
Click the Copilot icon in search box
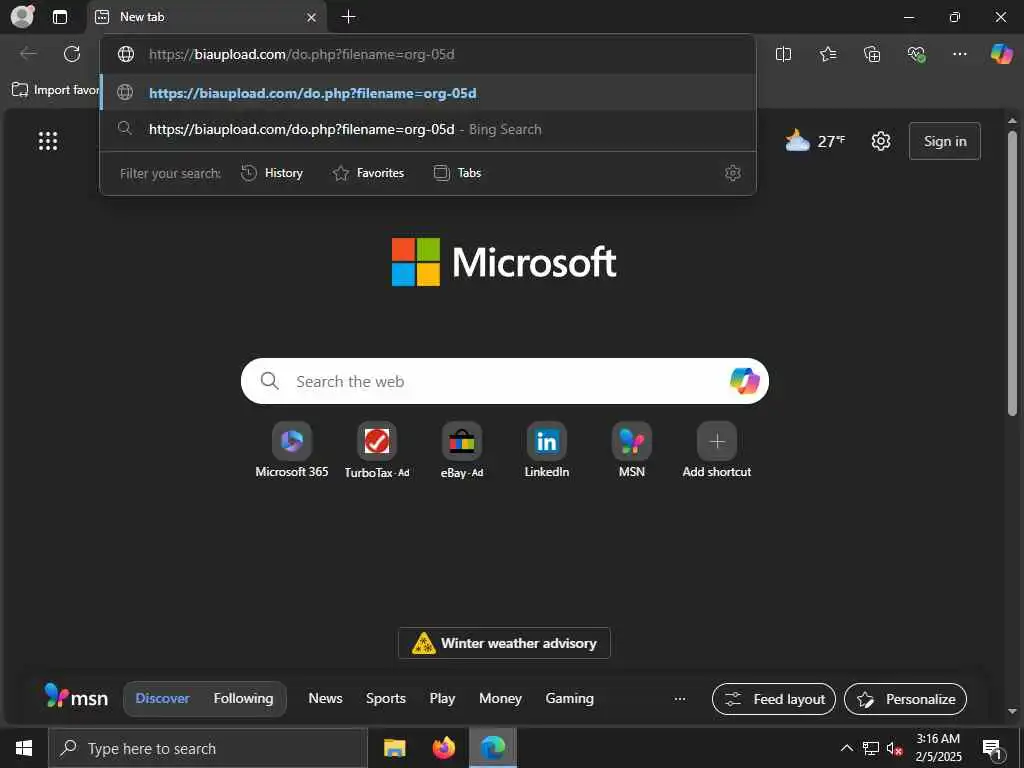pyautogui.click(x=744, y=381)
